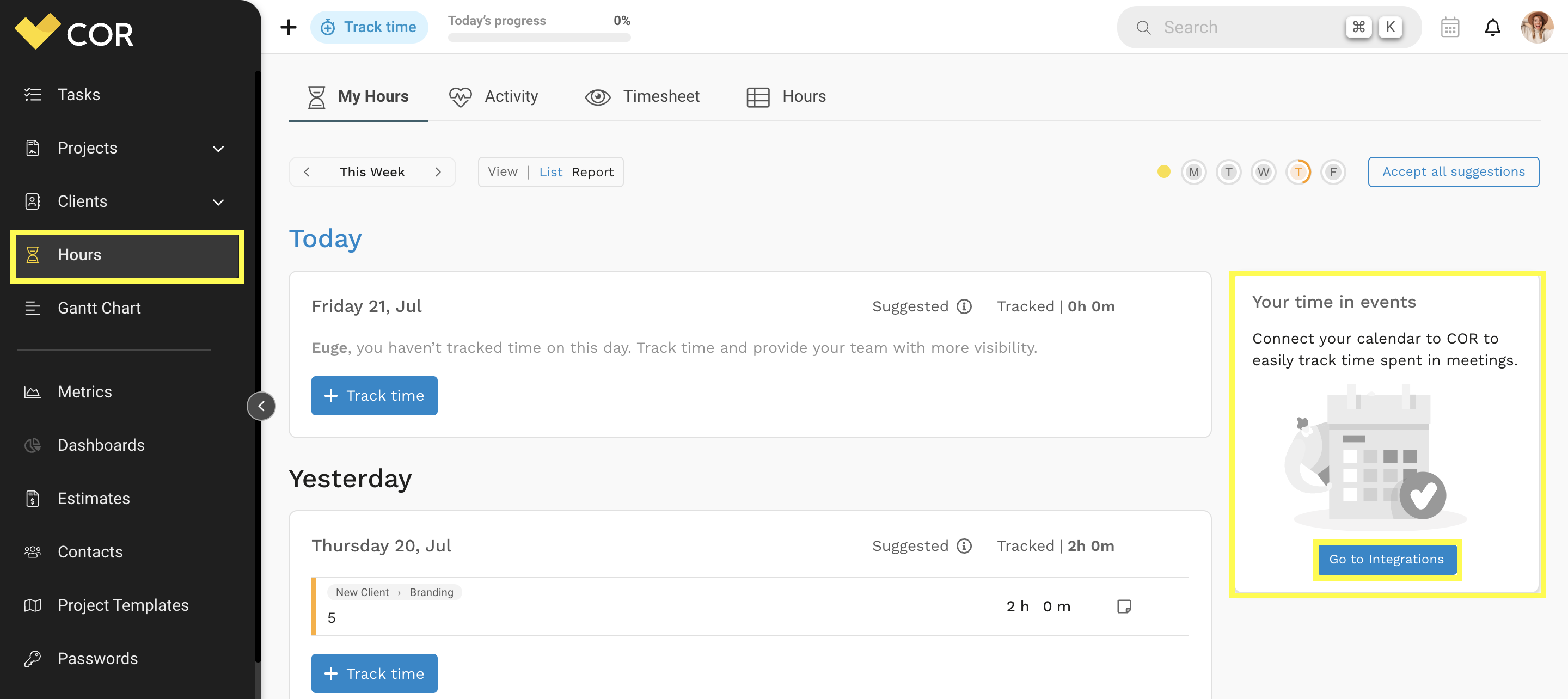Open the note icon on Branding entry
The width and height of the screenshot is (1568, 699).
[x=1124, y=606]
